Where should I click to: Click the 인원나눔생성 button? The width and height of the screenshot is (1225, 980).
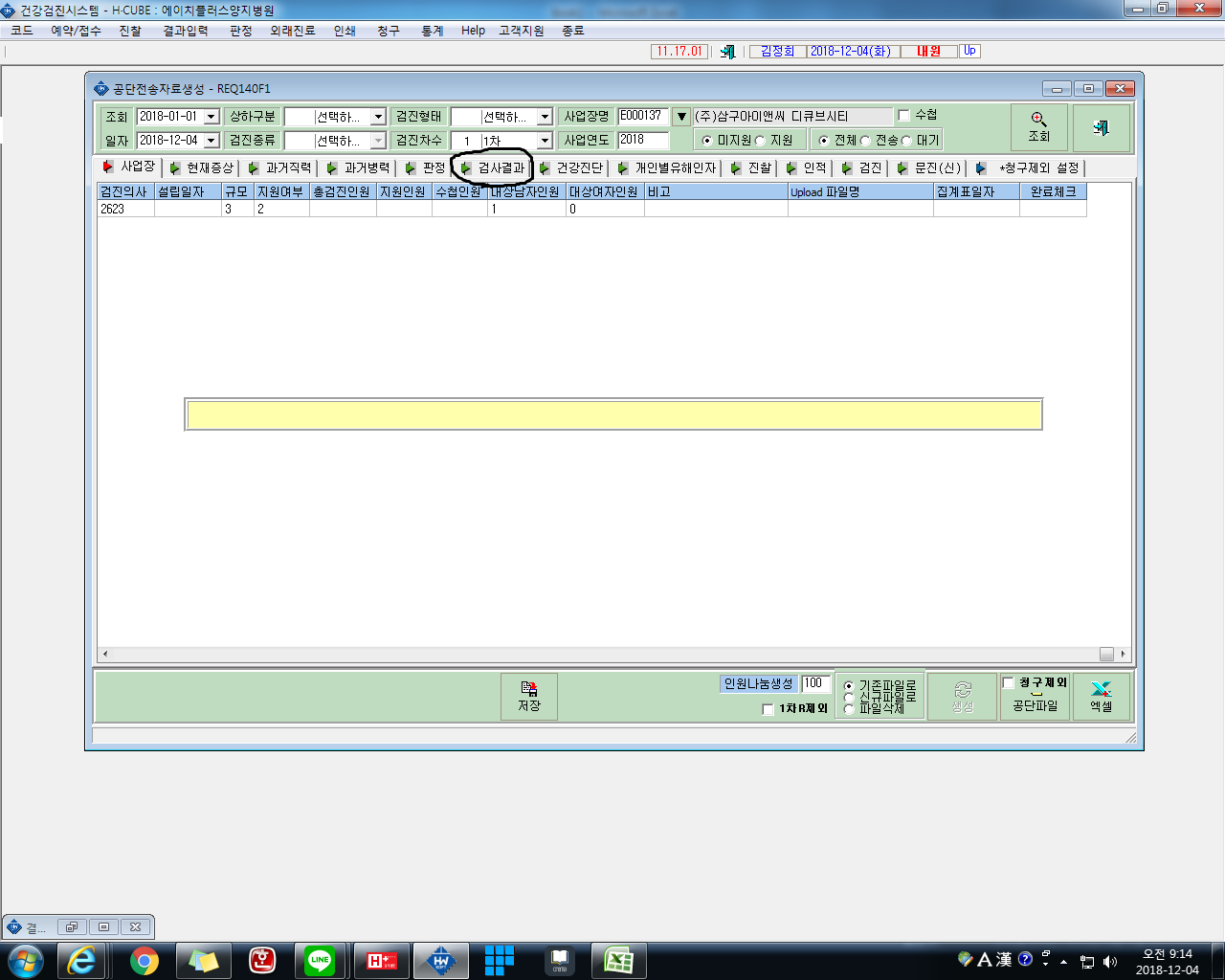pyautogui.click(x=758, y=683)
